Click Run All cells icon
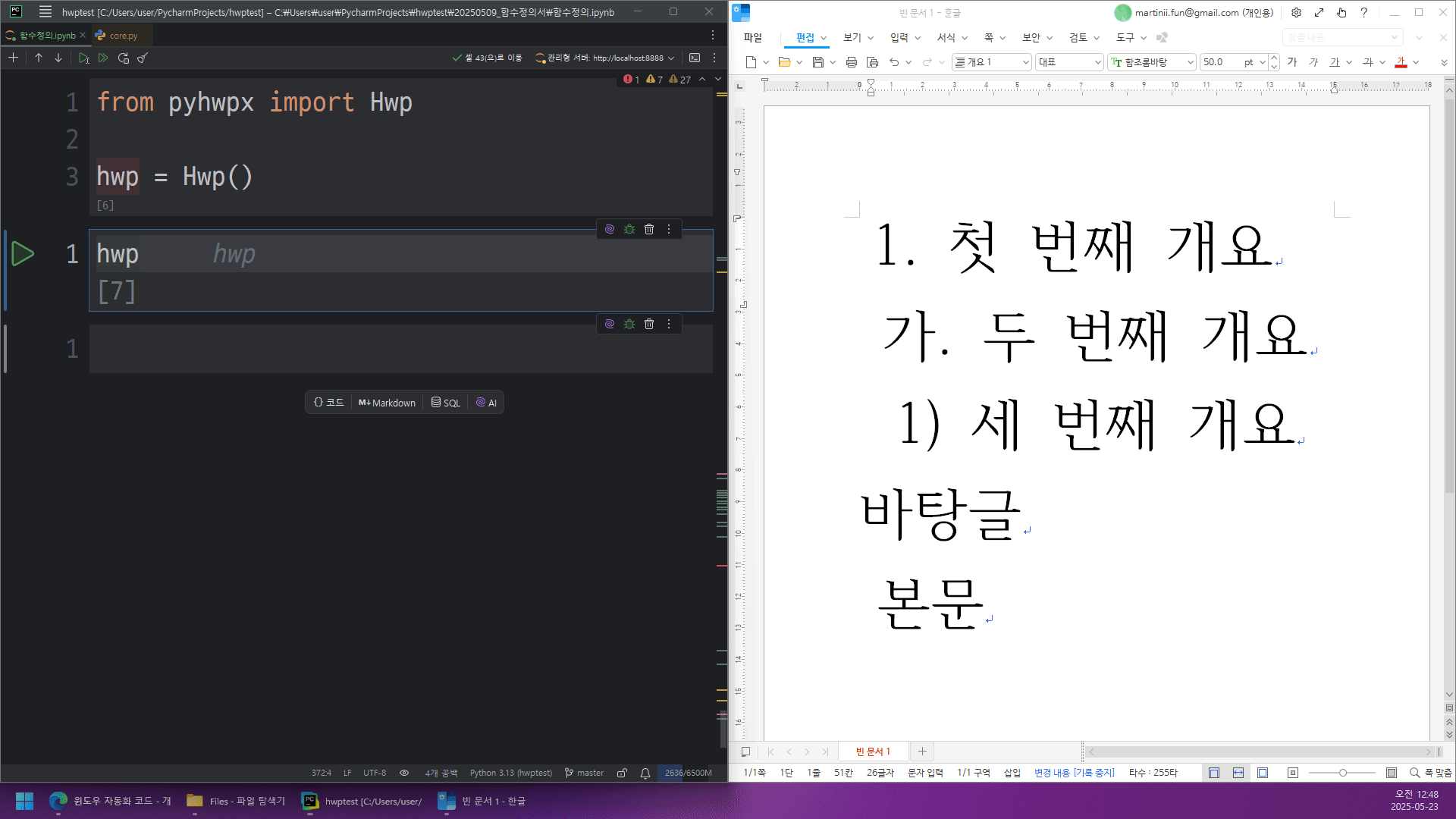The image size is (1456, 819). coord(103,58)
